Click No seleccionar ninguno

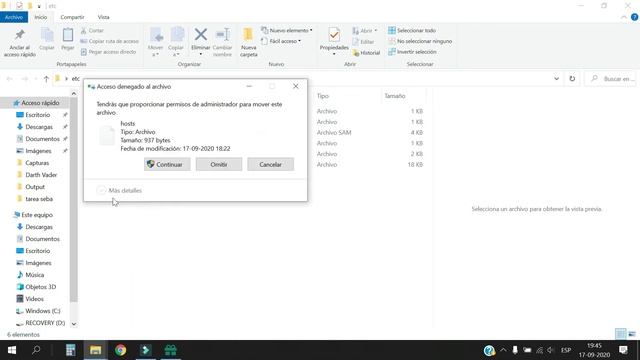[x=420, y=41]
